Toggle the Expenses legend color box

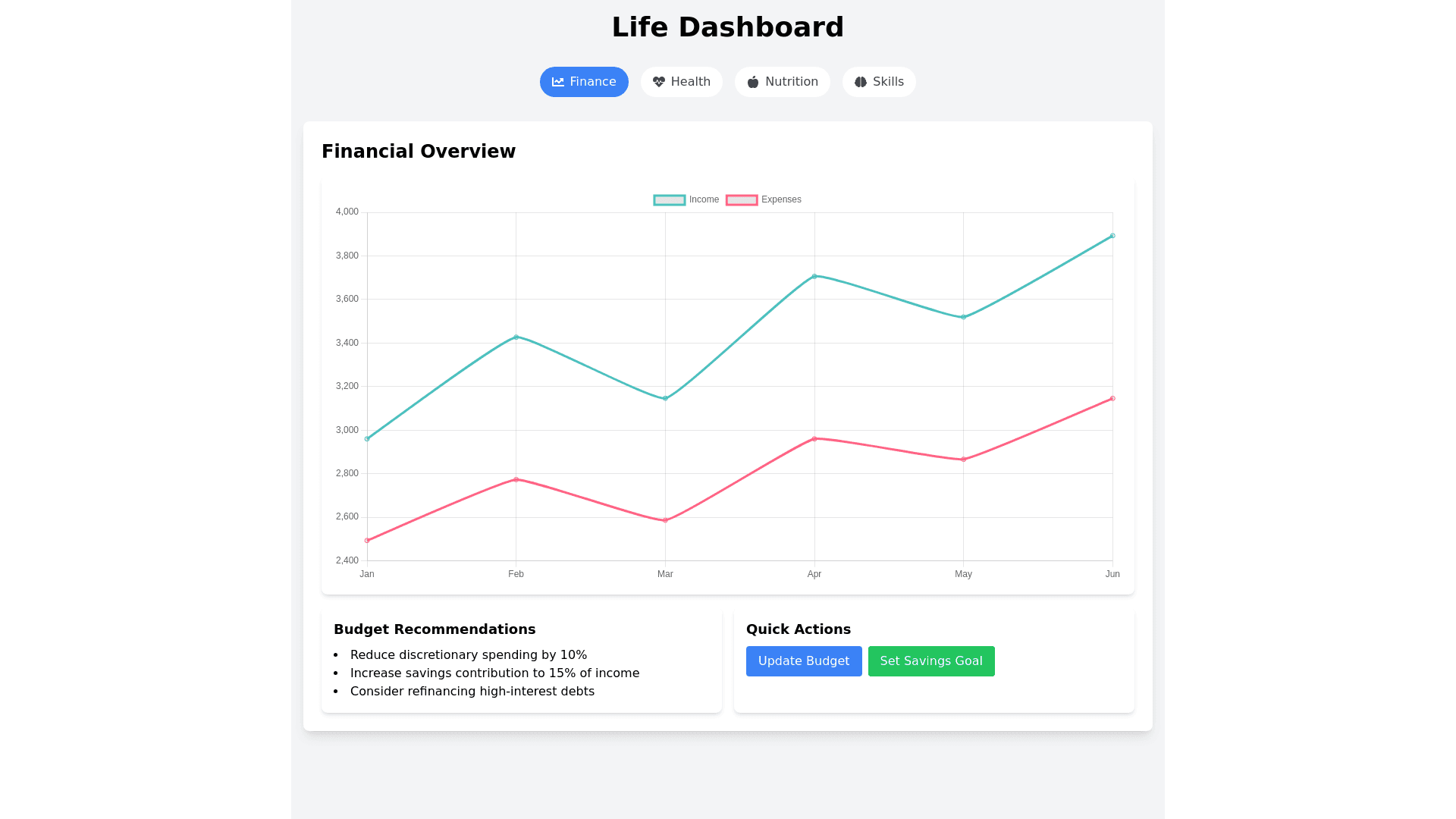[742, 200]
